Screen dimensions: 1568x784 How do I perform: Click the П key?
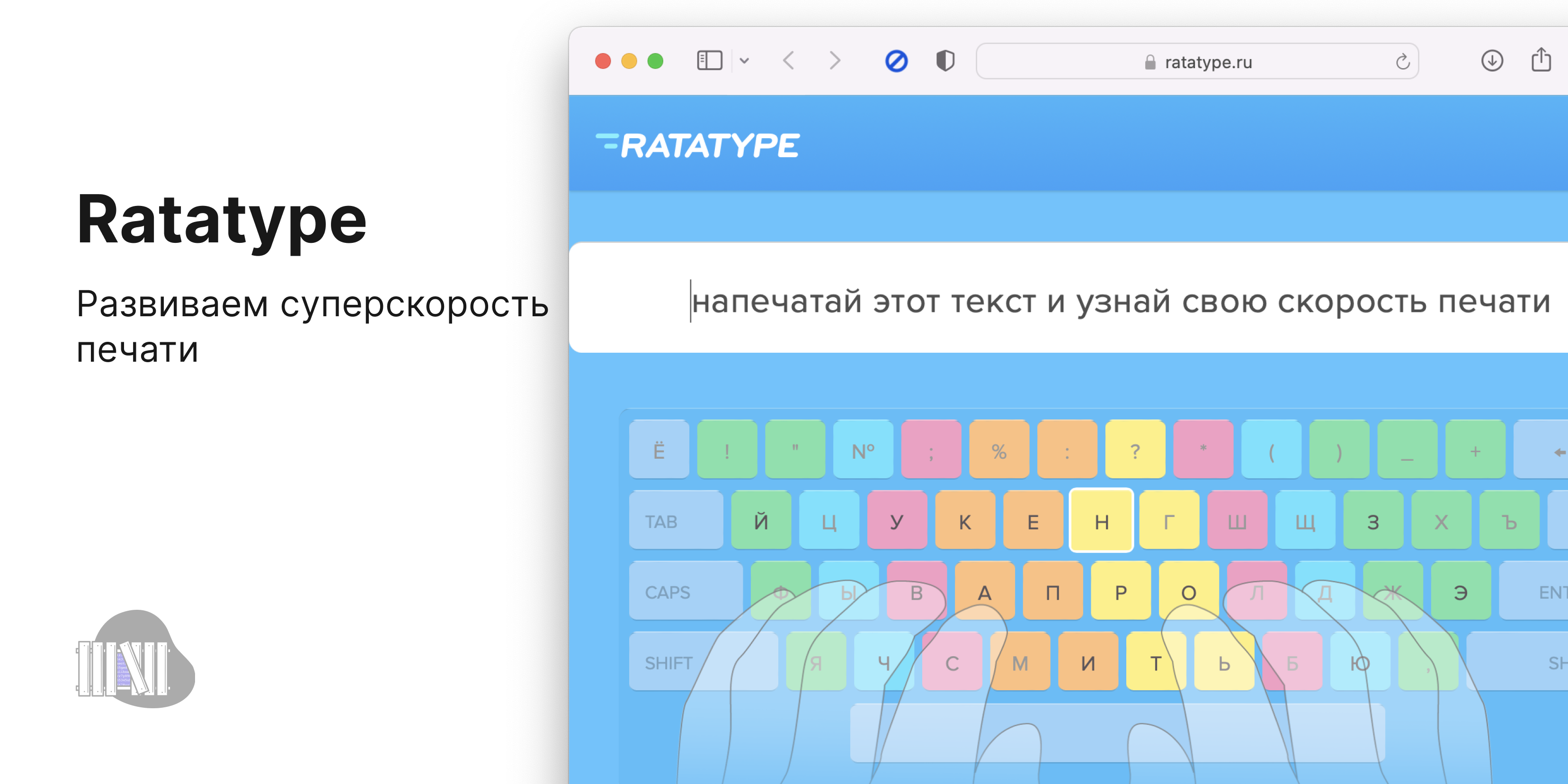1053,590
